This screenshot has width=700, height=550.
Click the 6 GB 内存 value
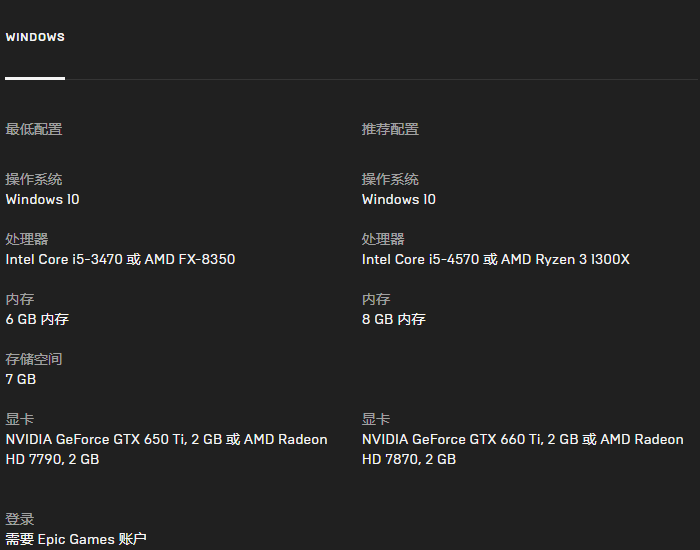37,319
